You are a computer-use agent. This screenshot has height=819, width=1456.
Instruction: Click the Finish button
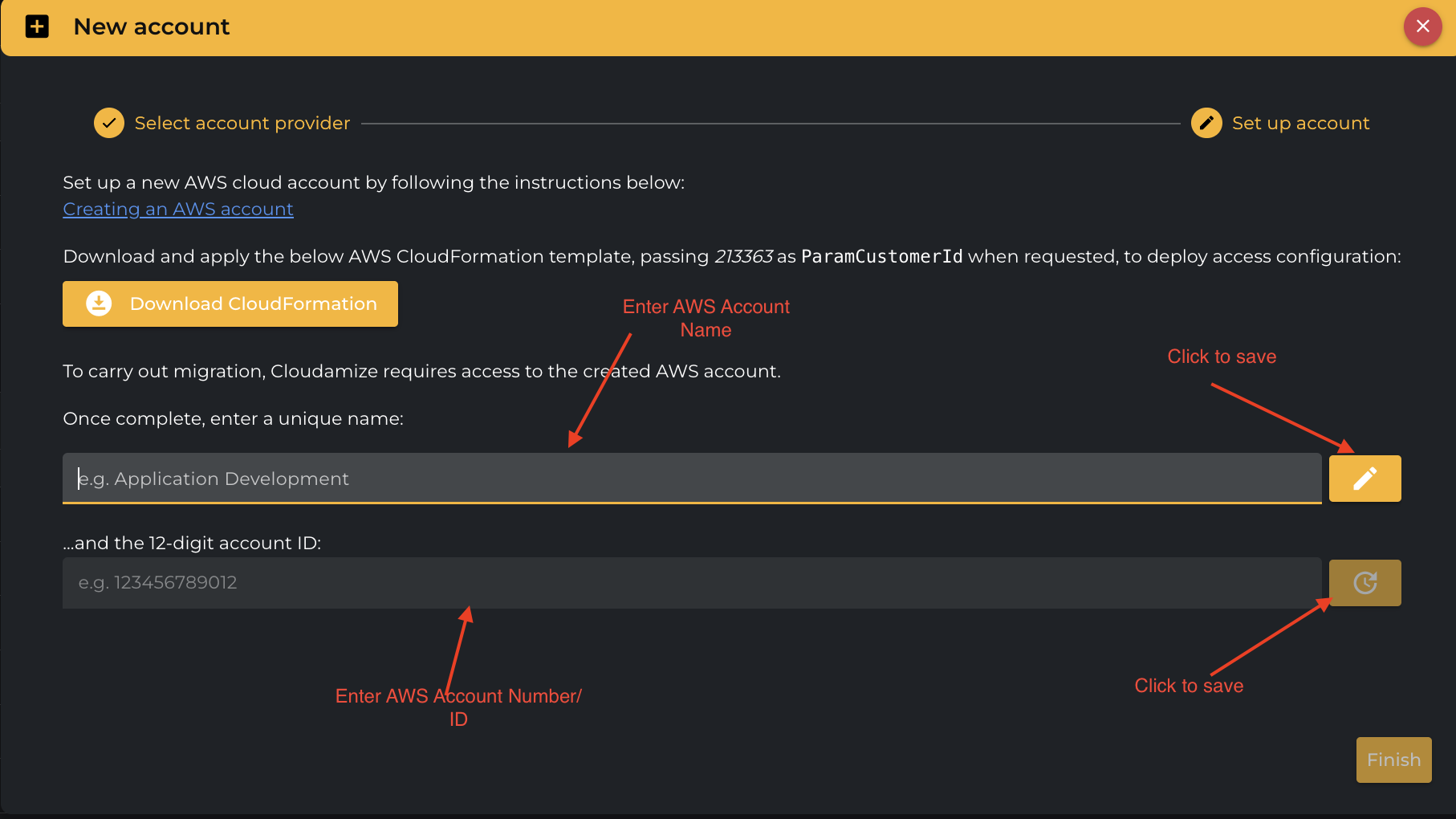(x=1393, y=760)
